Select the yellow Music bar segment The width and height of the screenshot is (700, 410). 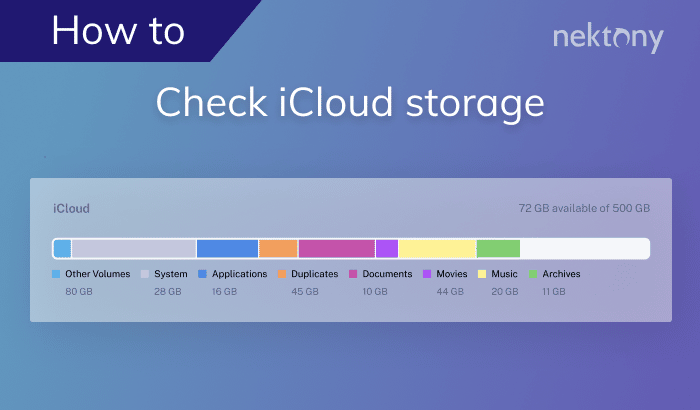coord(437,249)
